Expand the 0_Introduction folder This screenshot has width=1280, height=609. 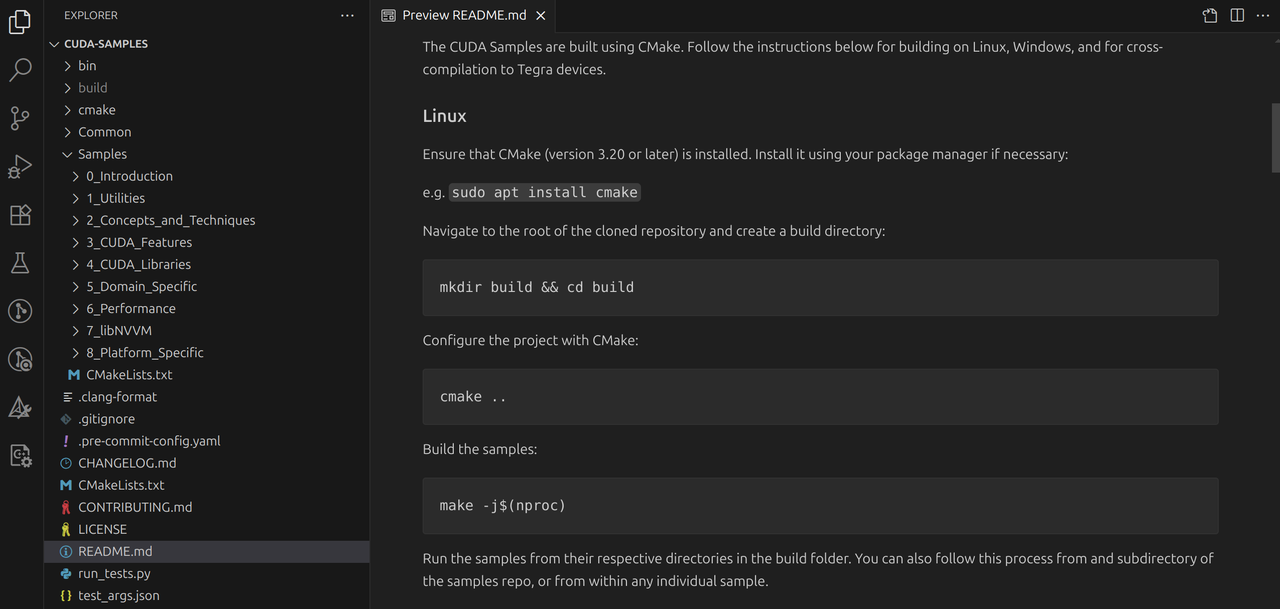129,175
